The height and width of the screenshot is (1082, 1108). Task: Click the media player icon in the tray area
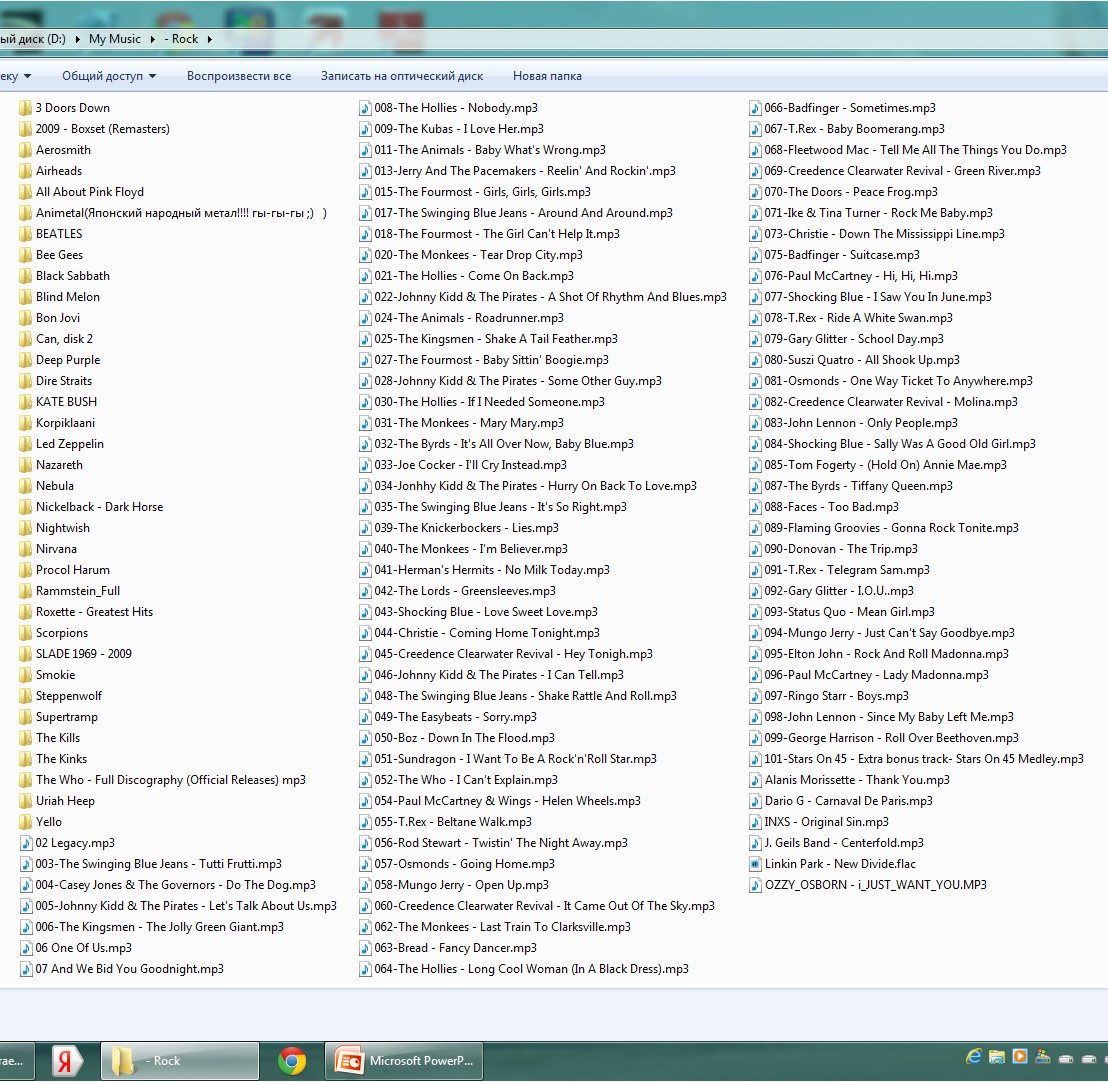tap(1020, 1057)
